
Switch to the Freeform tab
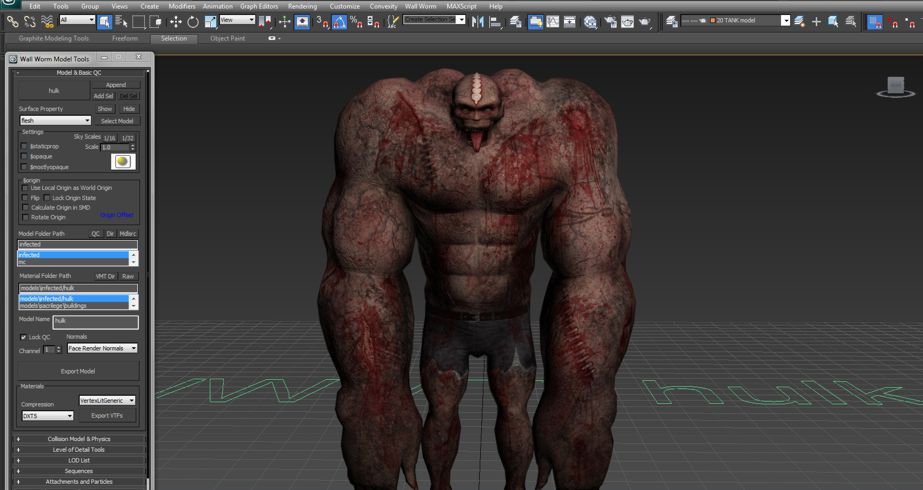coord(125,38)
